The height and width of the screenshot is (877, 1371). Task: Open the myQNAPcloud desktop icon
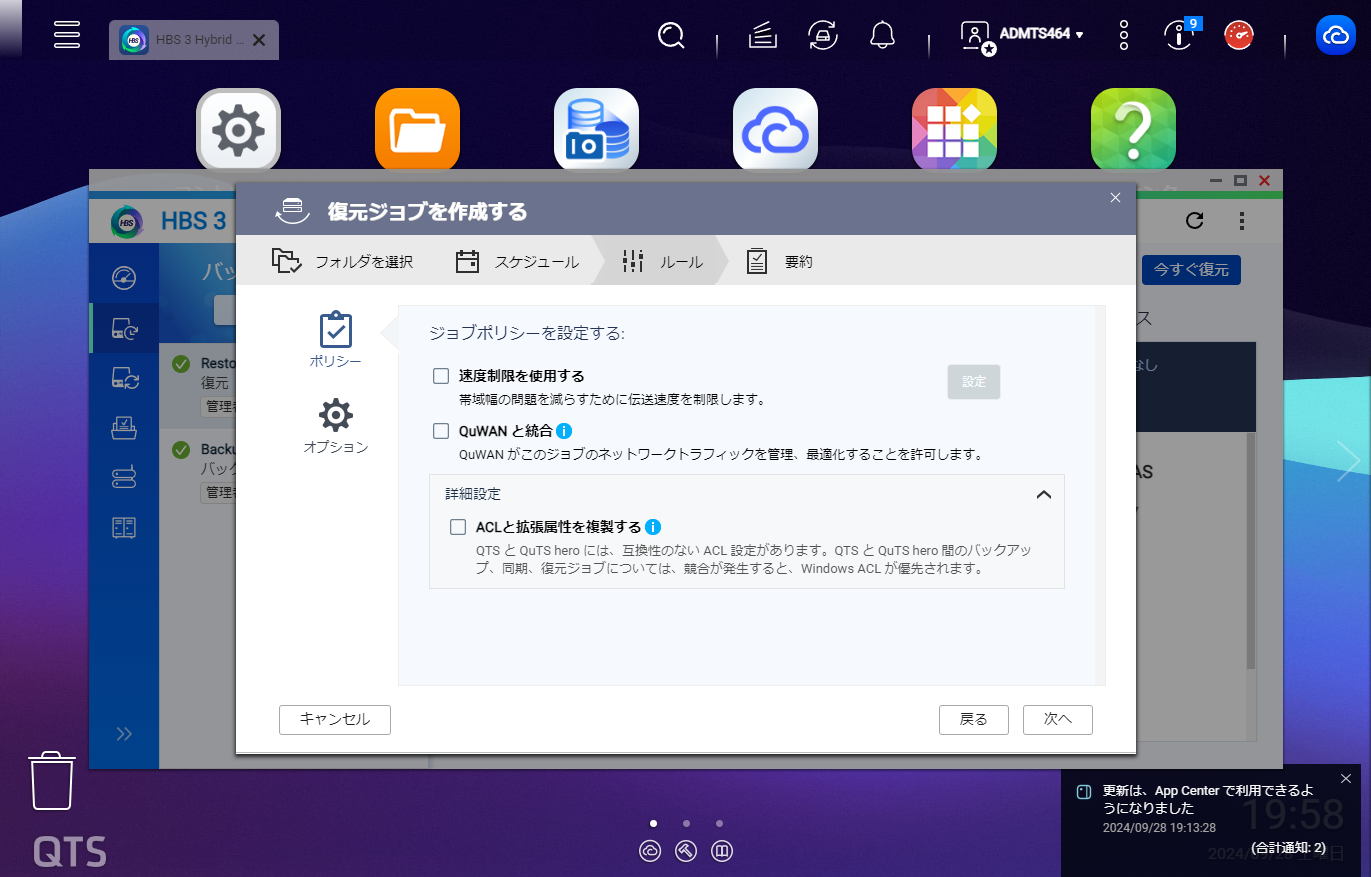[x=775, y=130]
